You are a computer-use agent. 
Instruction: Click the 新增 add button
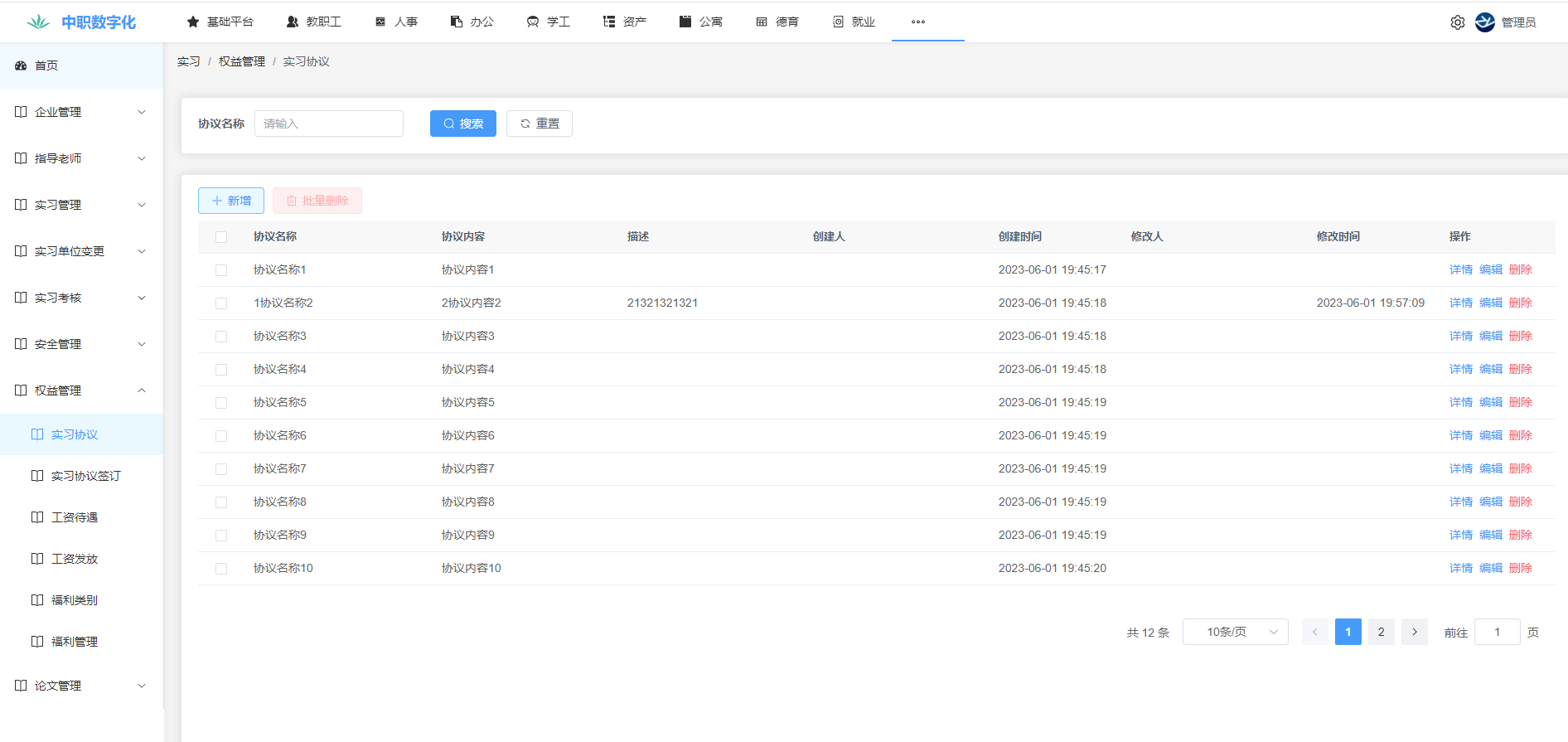pos(231,201)
